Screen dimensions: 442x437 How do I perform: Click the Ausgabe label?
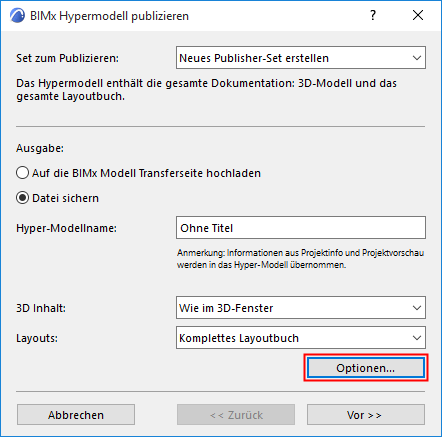(40, 148)
